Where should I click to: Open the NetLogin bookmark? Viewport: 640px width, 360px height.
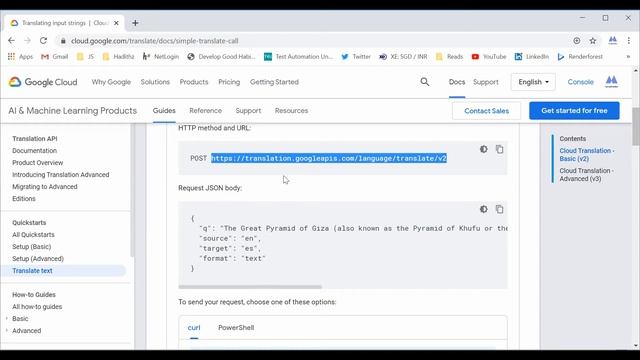[161, 57]
